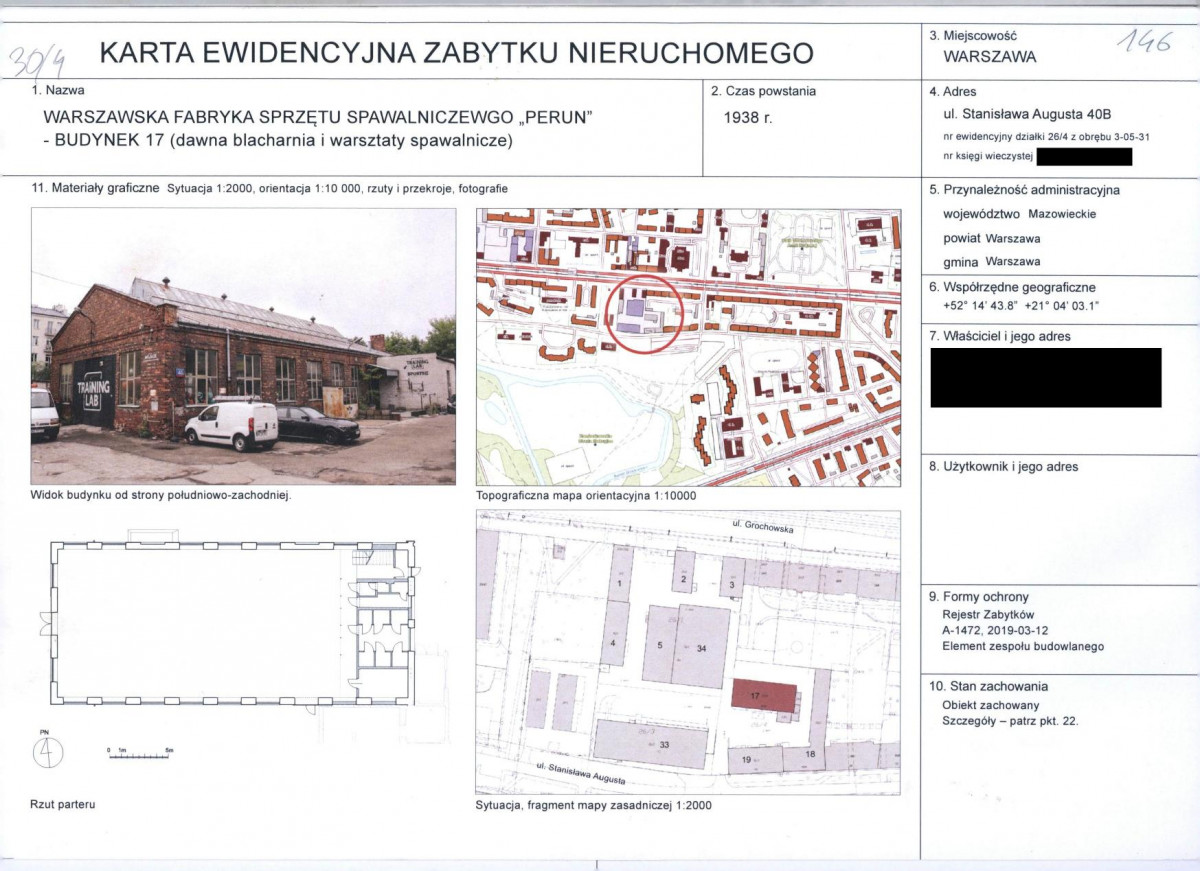Screen dimensions: 1200x871
Task: Click the redacted owner address block
Action: 1045,377
